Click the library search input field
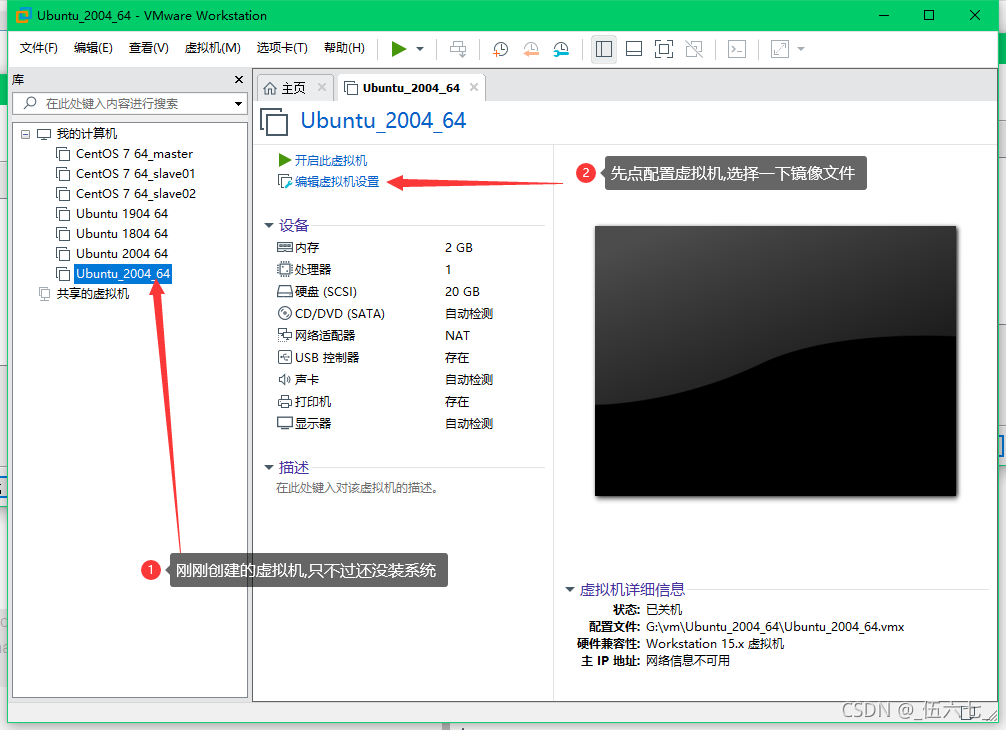The image size is (1006, 730). pos(130,103)
